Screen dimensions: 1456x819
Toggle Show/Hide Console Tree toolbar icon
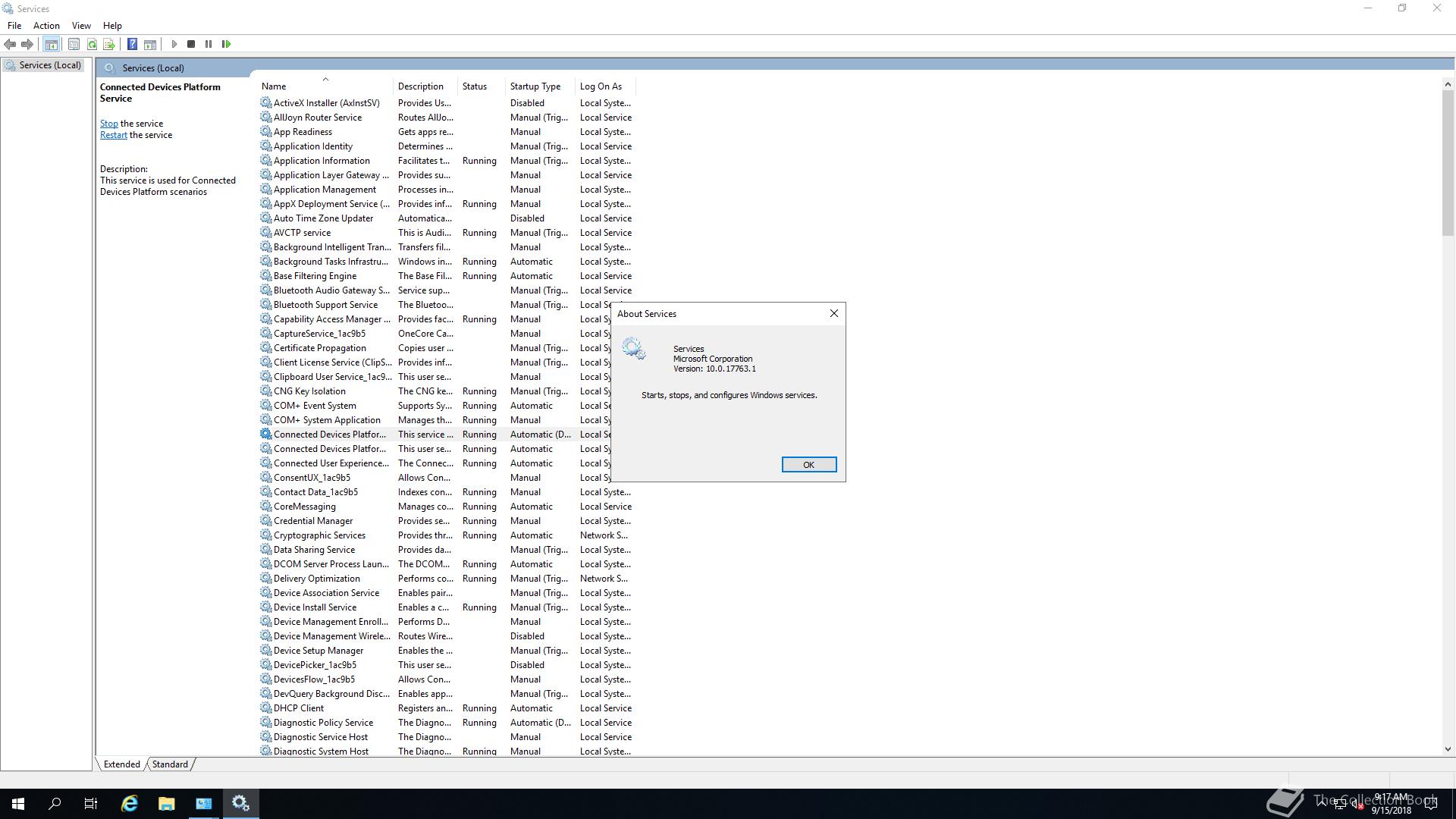pyautogui.click(x=51, y=44)
